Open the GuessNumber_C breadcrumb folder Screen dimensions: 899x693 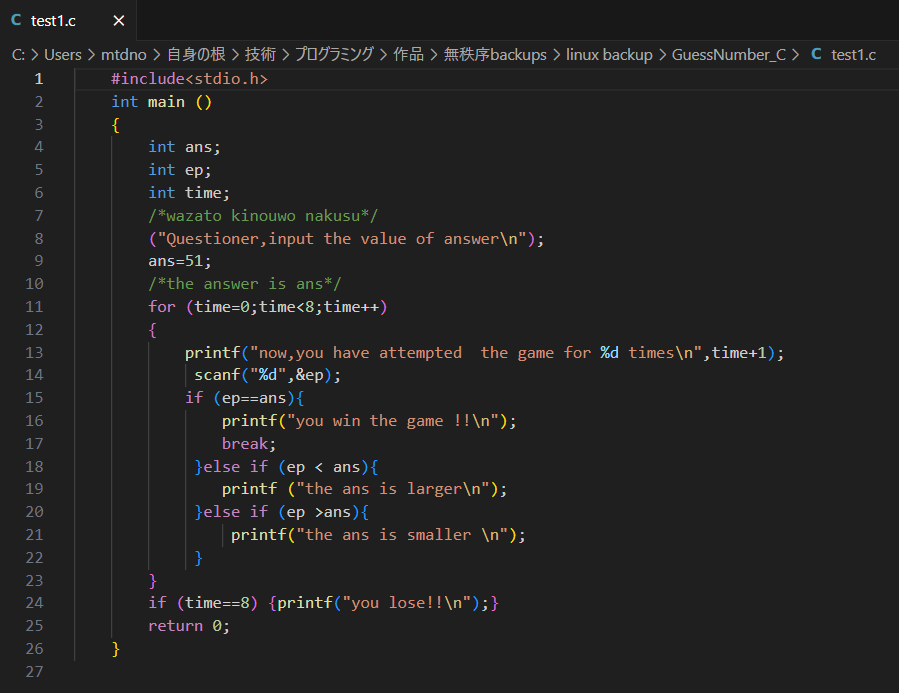point(729,55)
